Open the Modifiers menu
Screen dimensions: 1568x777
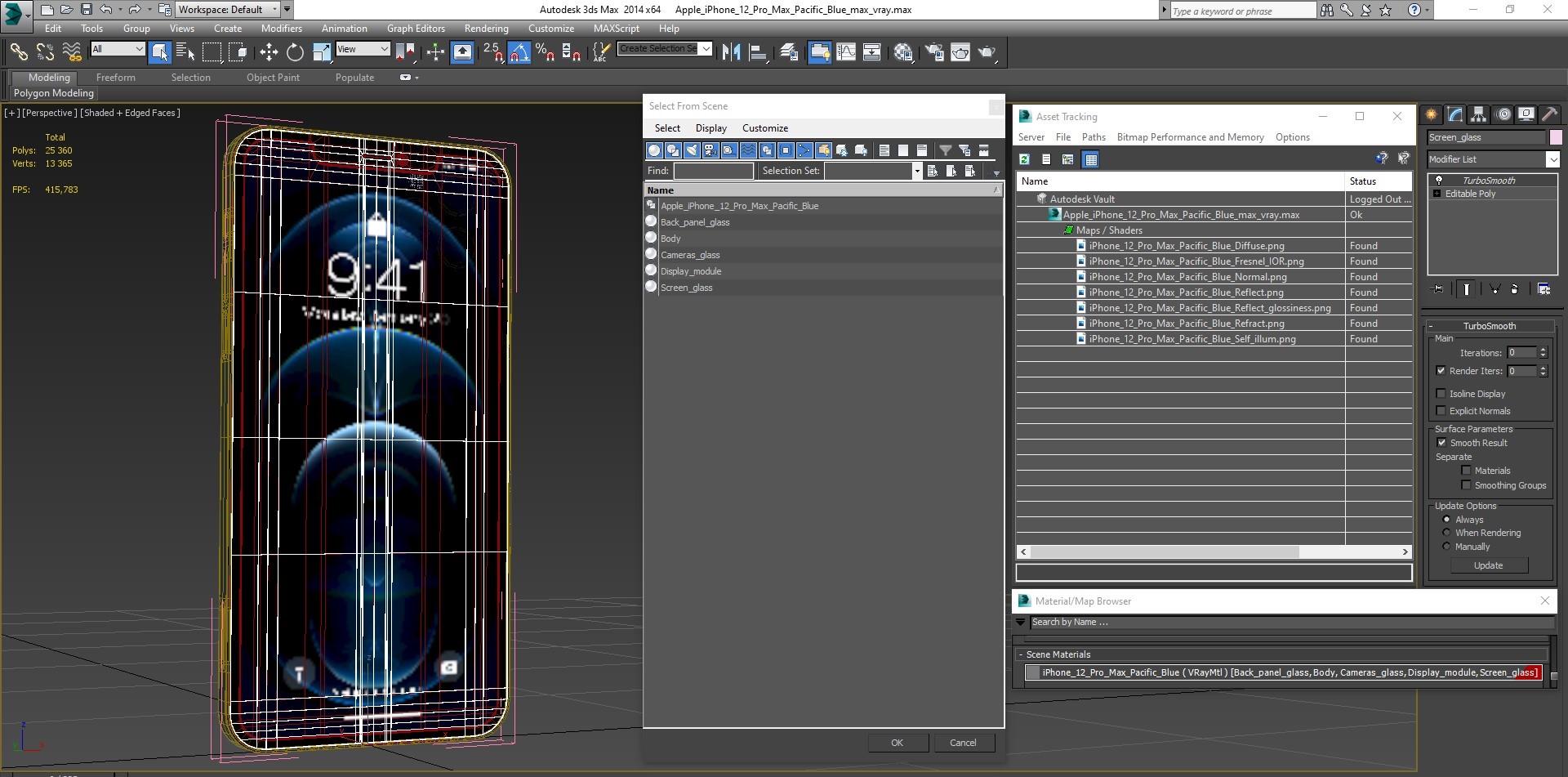point(282,28)
